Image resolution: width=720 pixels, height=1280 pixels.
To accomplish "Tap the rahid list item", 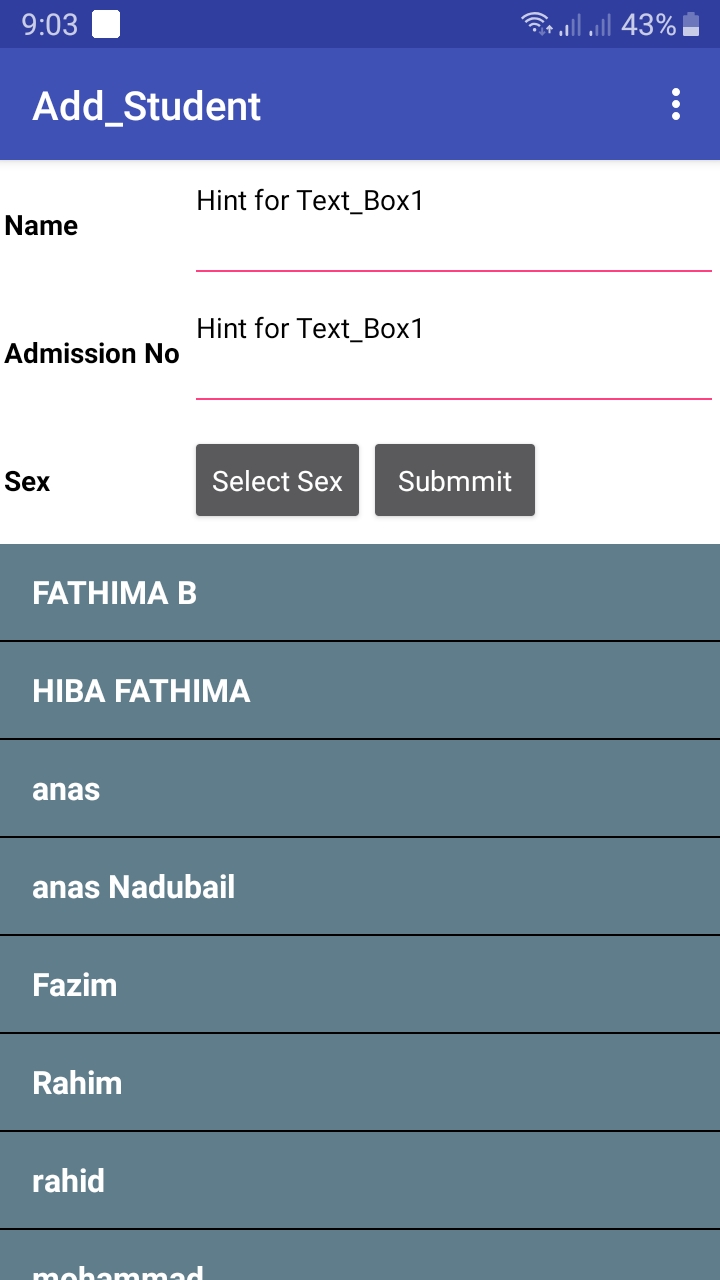I will click(x=360, y=1181).
